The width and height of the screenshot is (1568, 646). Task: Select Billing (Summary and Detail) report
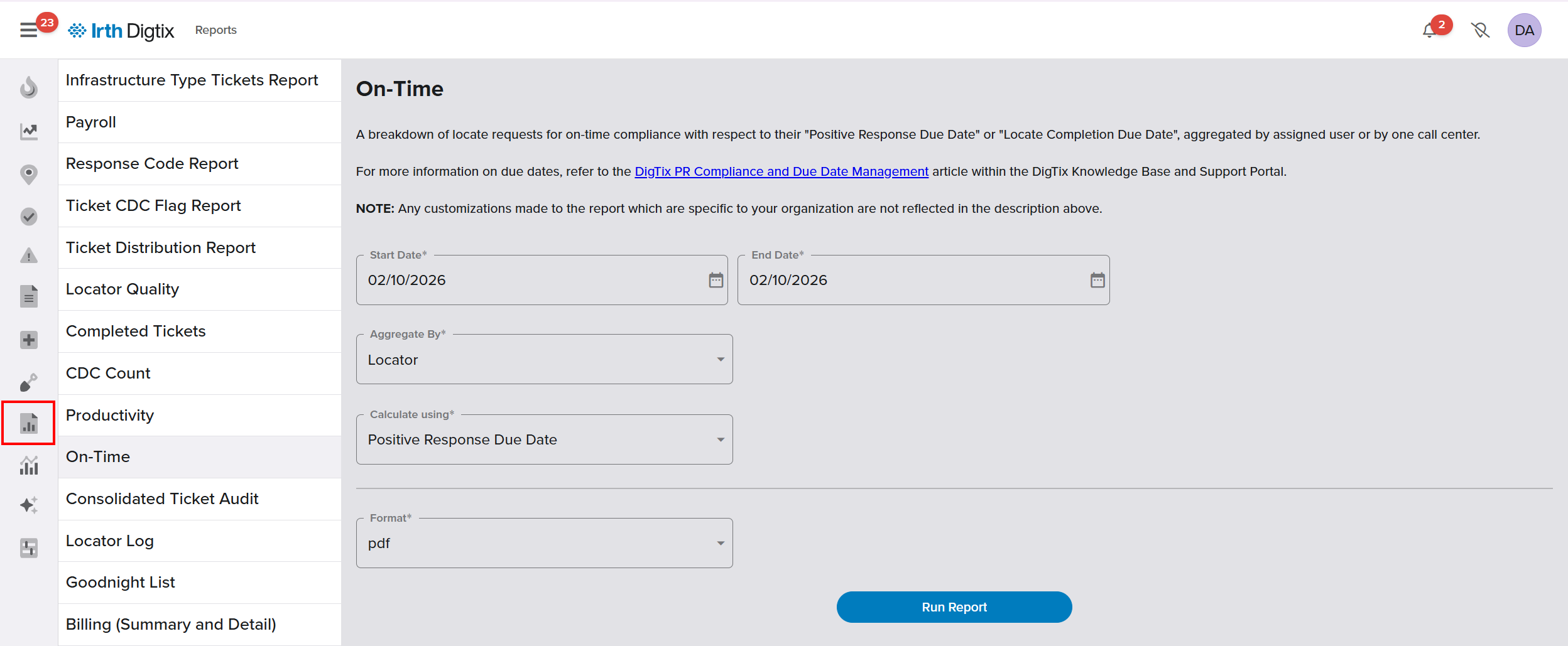[200, 625]
